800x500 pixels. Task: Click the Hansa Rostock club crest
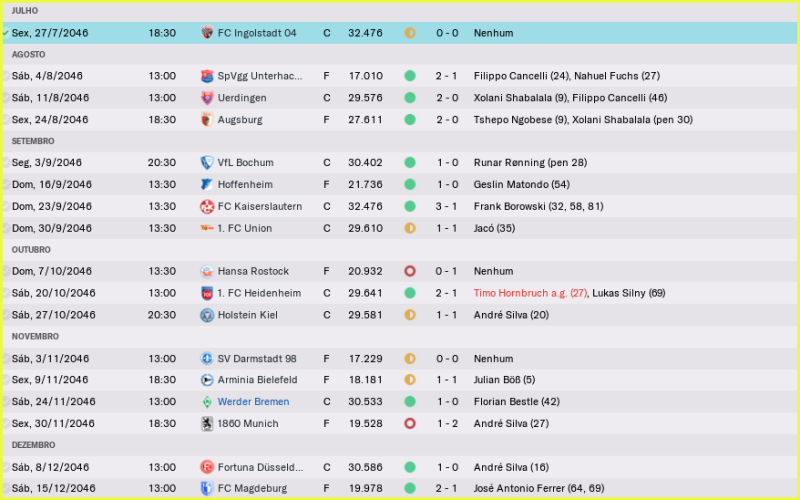(207, 272)
